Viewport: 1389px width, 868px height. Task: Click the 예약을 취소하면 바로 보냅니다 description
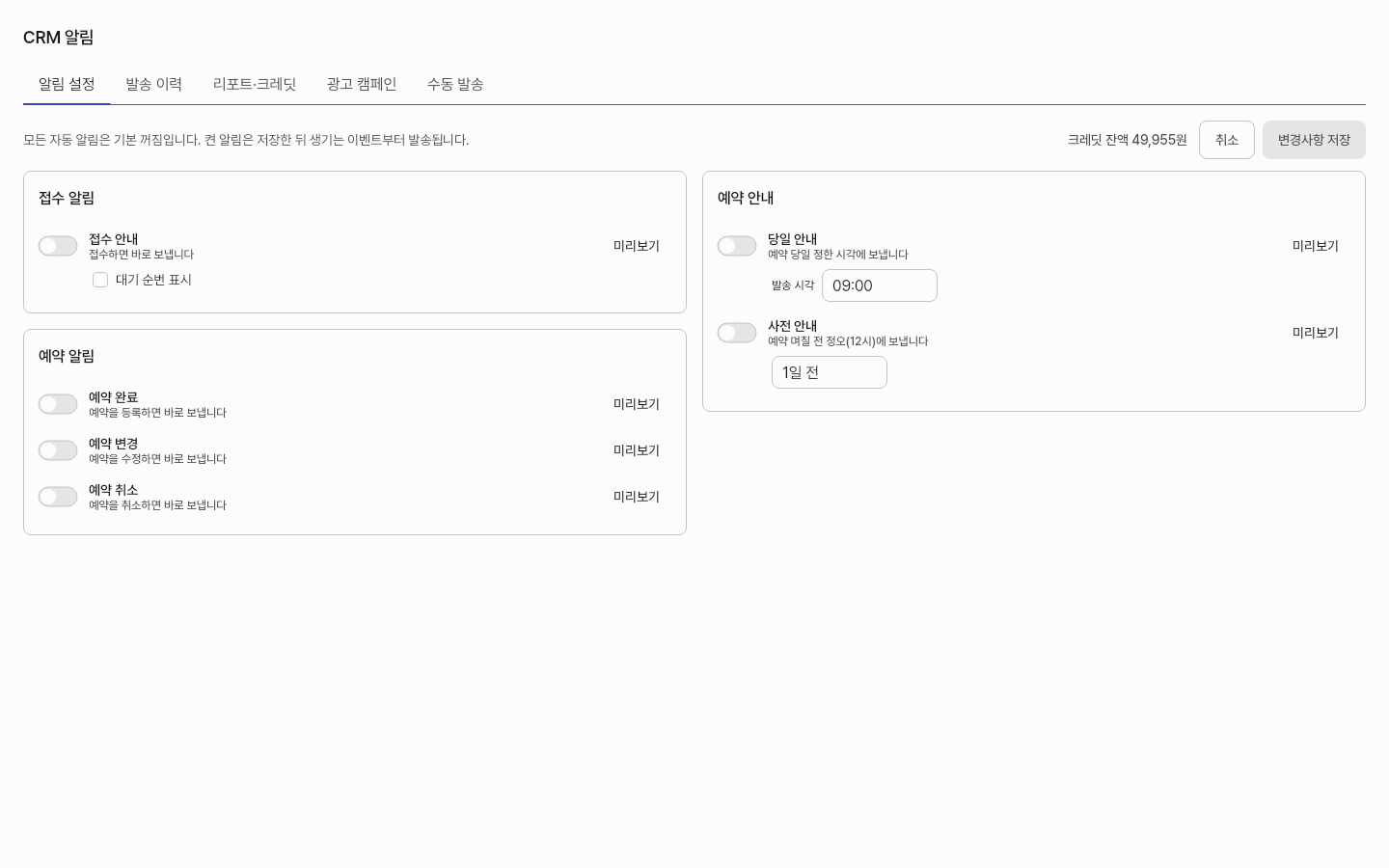tap(157, 505)
